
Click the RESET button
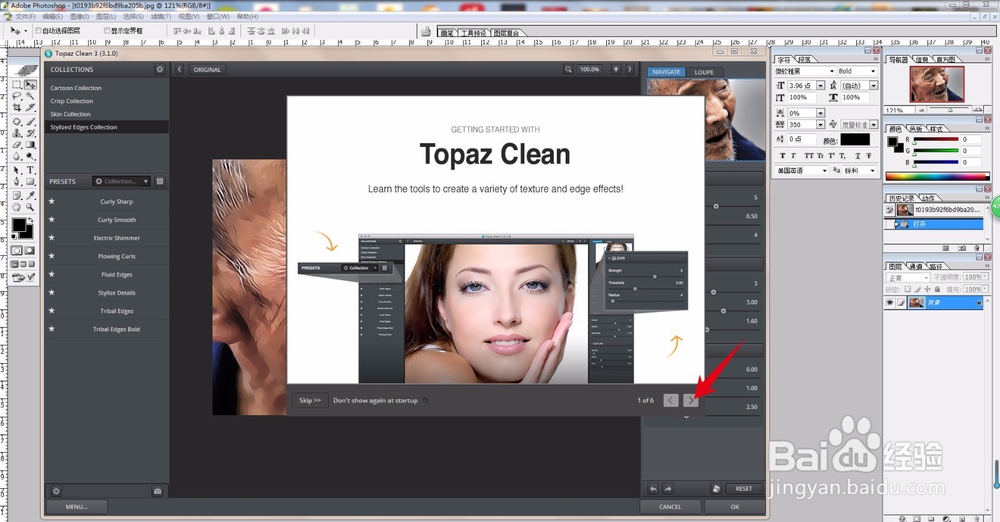pos(743,489)
